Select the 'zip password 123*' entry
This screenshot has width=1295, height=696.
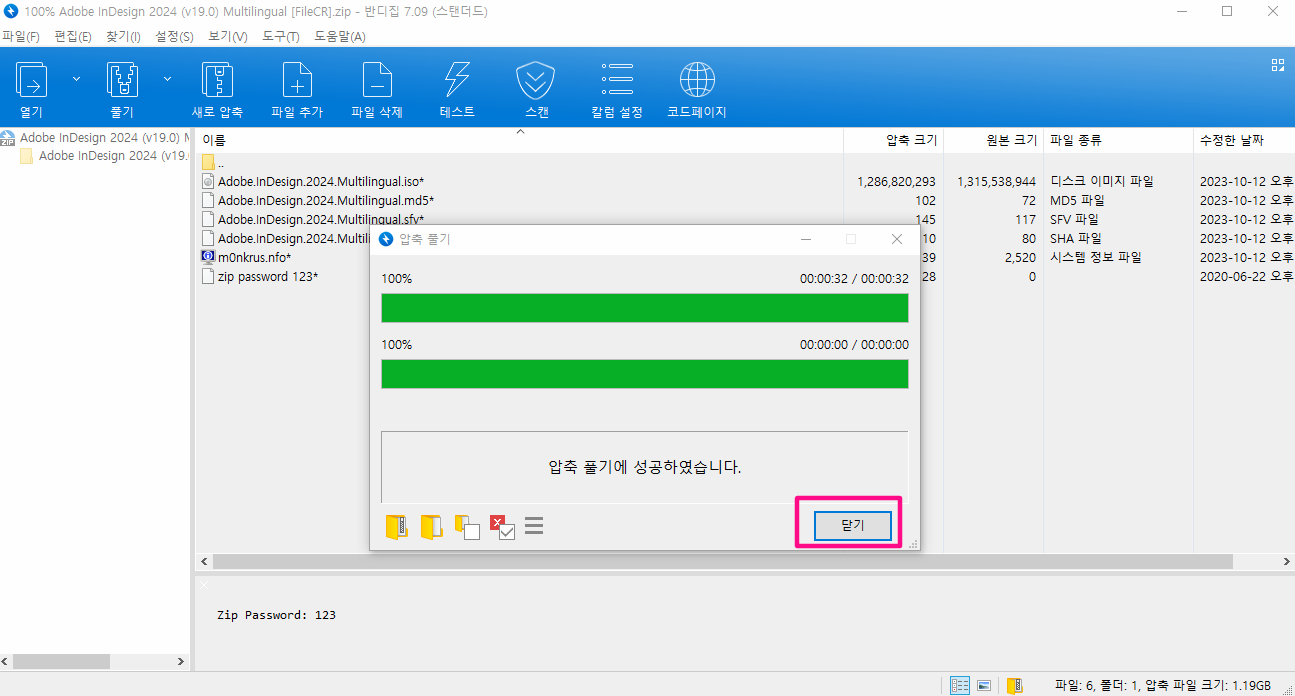pos(268,276)
